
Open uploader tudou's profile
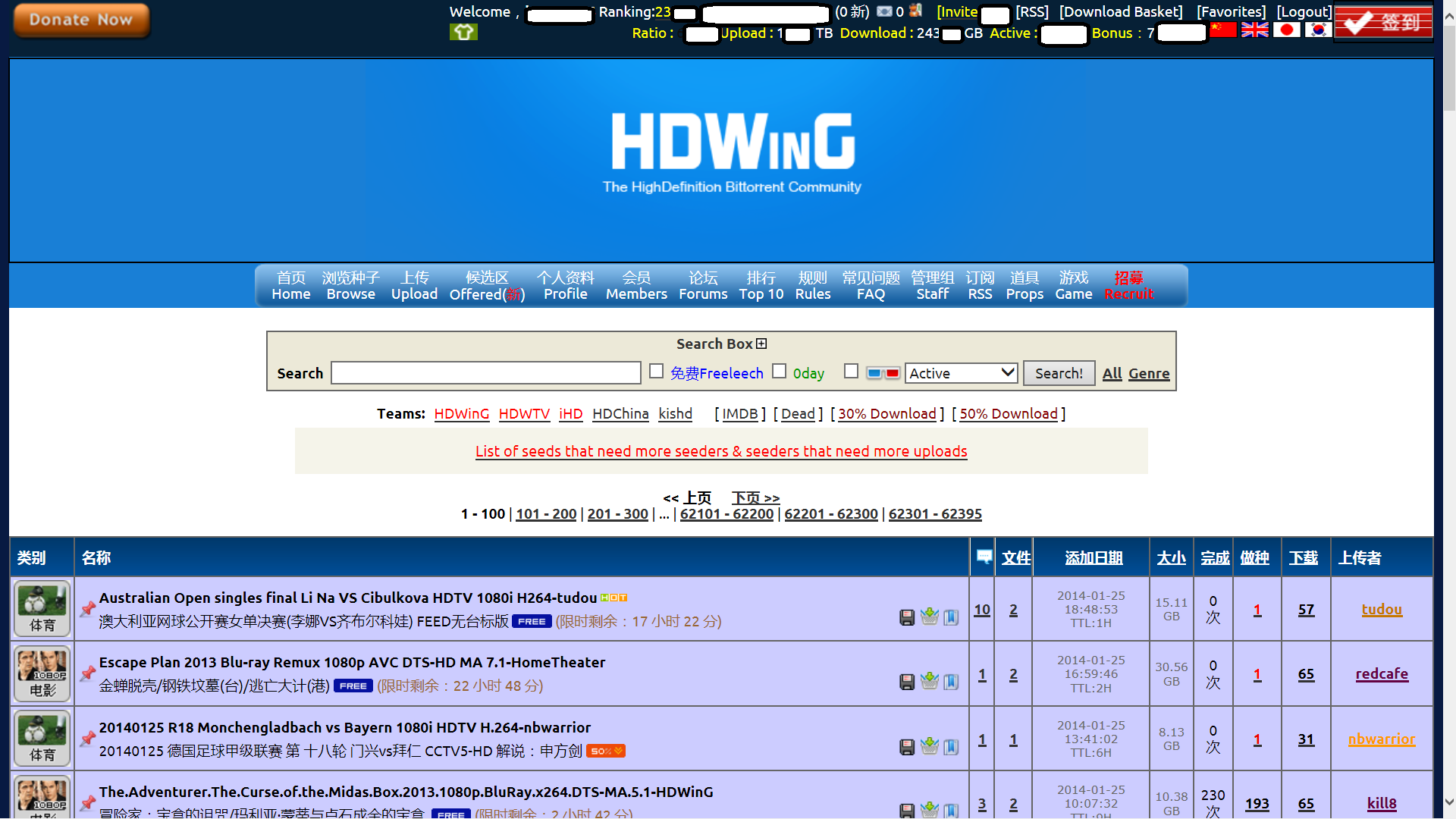pos(1382,609)
